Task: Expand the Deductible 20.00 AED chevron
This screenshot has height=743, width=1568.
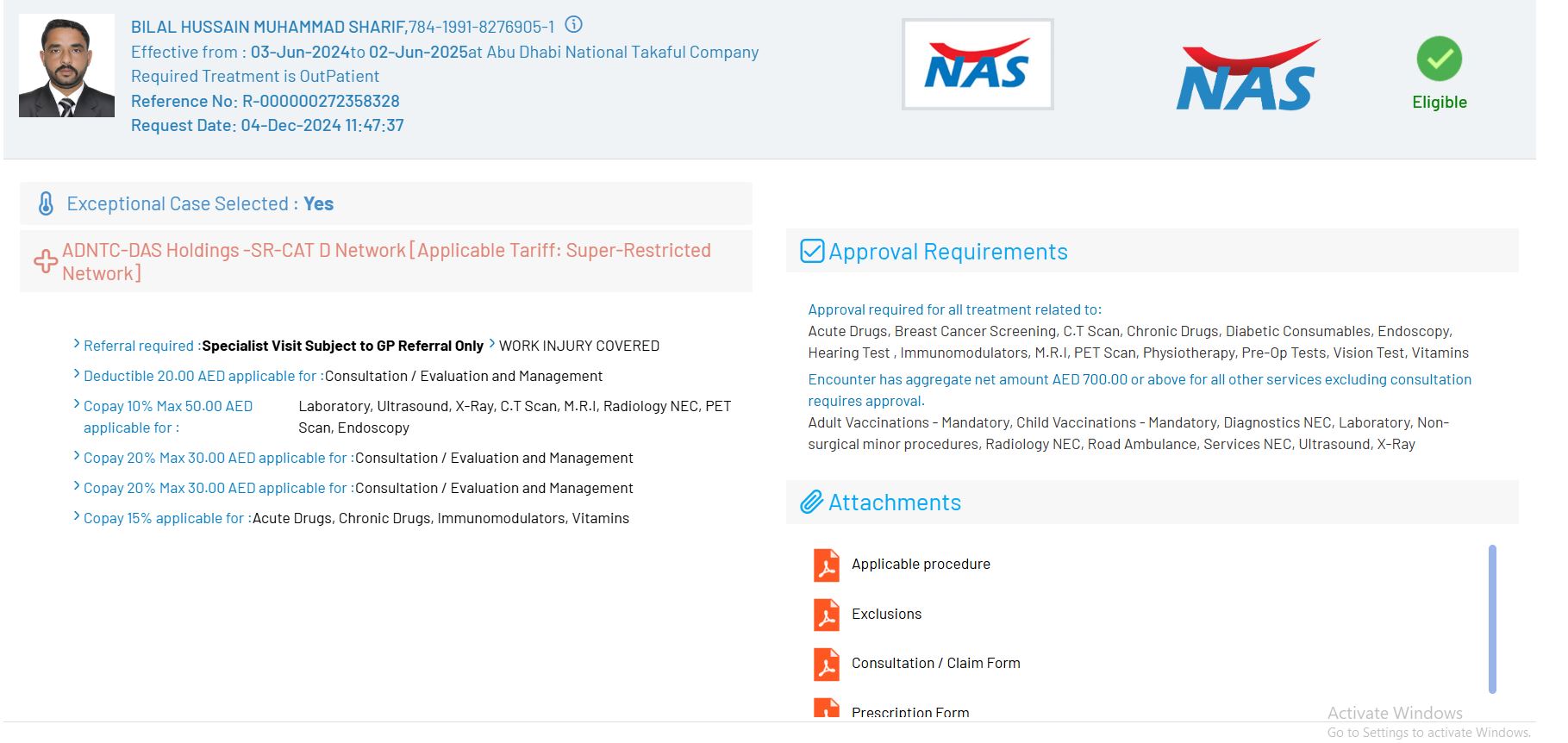Action: pos(77,374)
